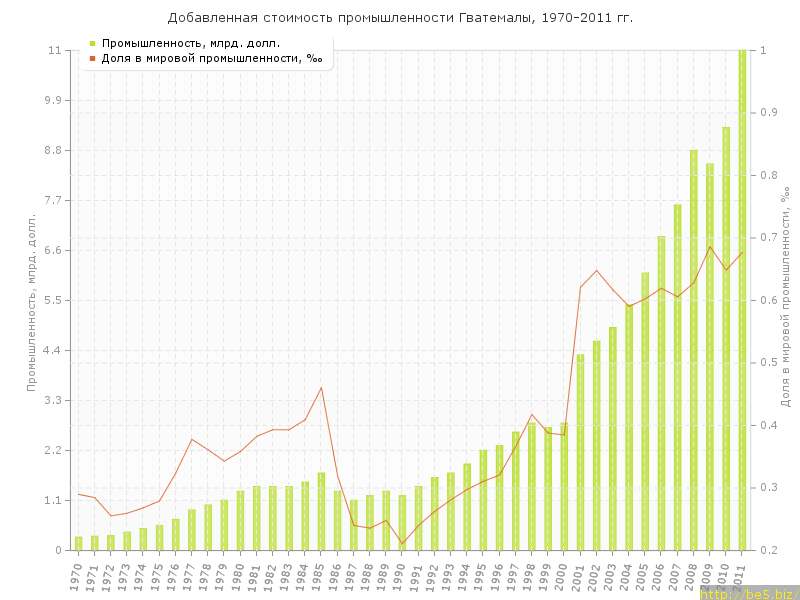
Task: Click the green bar for 2001
Action: click(x=580, y=452)
